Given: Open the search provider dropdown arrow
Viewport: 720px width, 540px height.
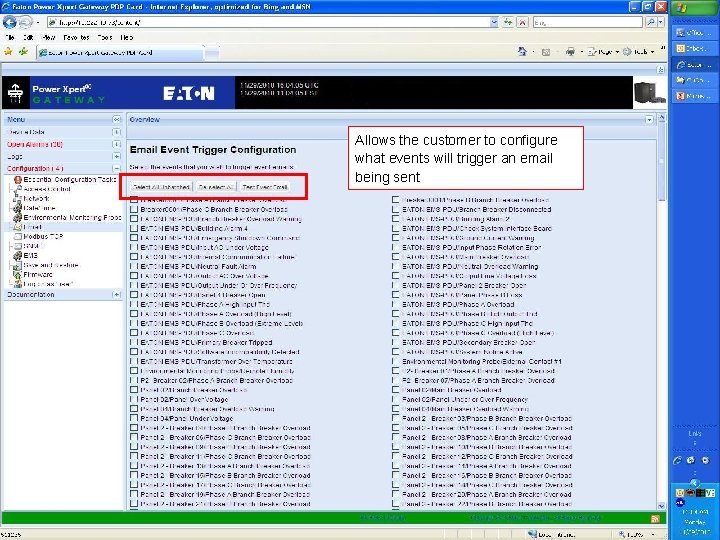Looking at the screenshot, I should (x=661, y=22).
